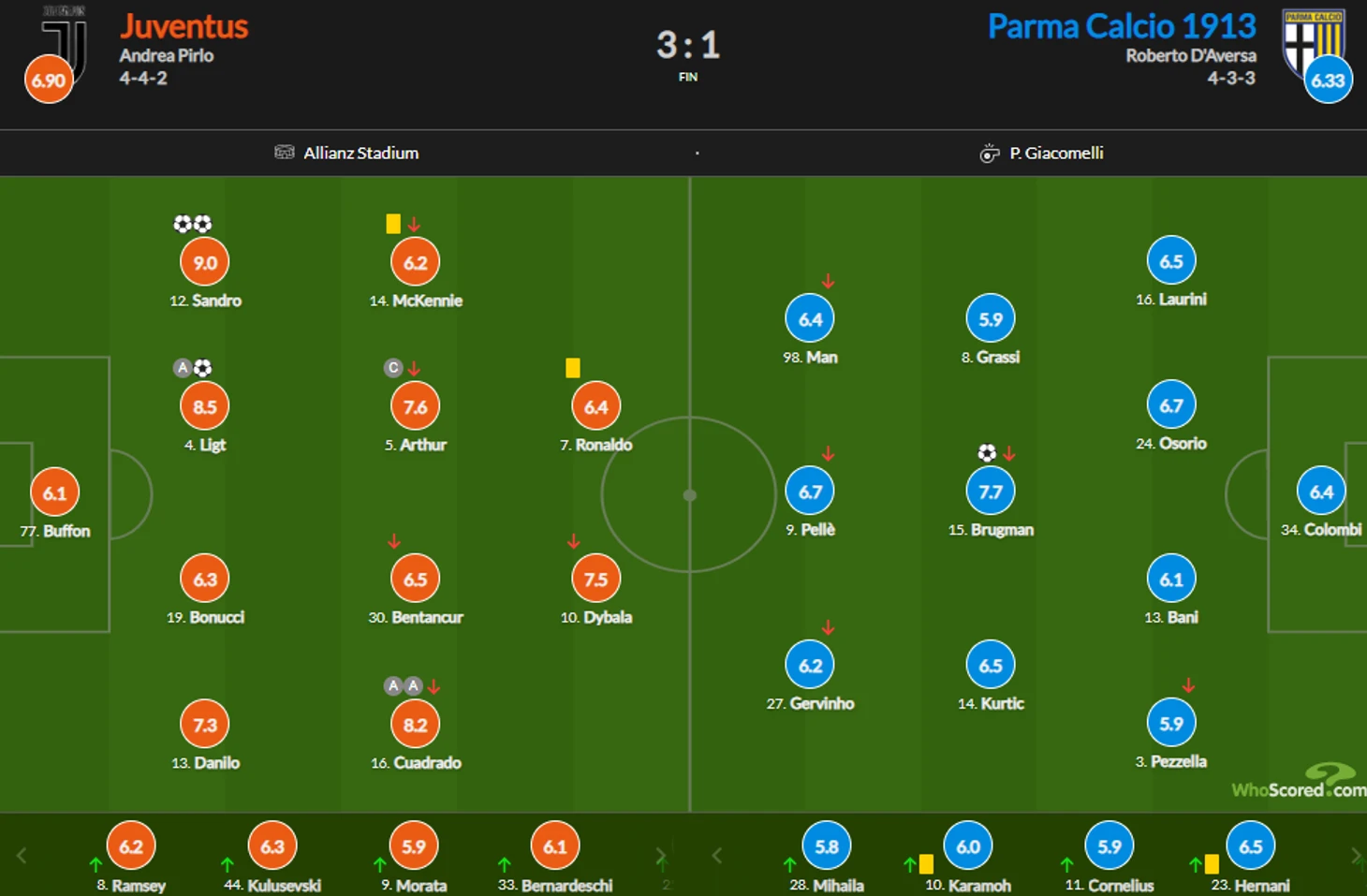Click Sandro's double goal icons
This screenshot has height=896, width=1367.
click(193, 224)
